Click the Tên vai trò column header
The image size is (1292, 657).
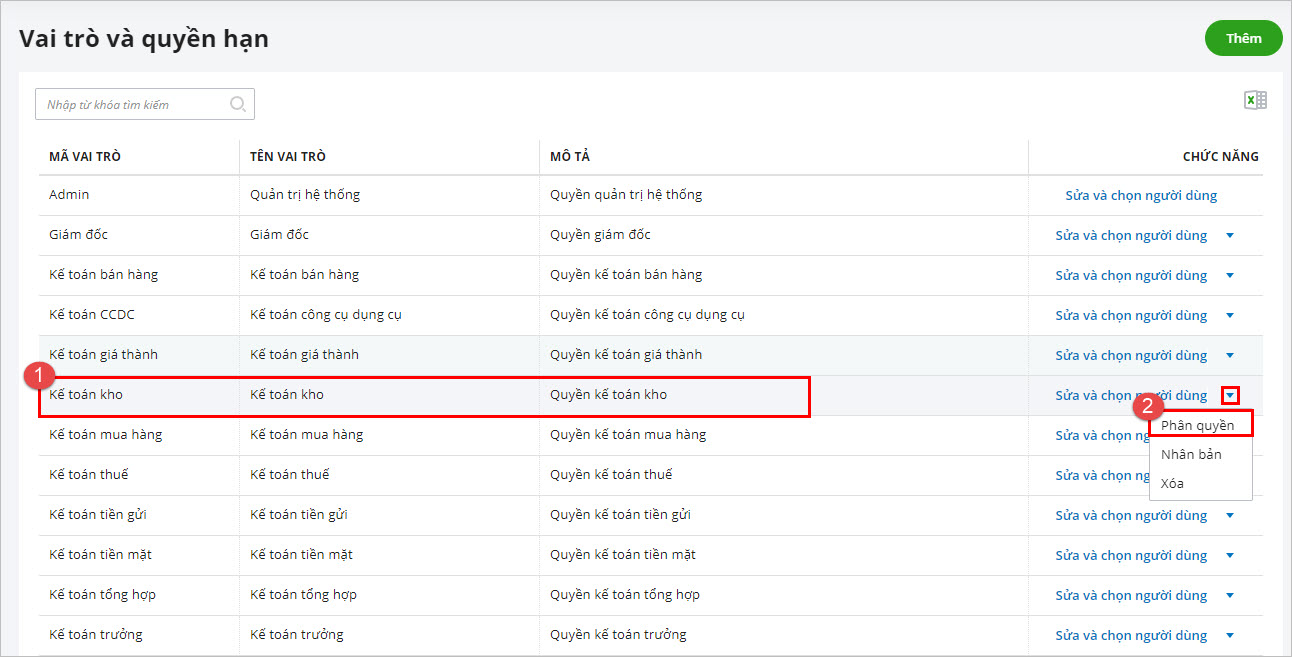[288, 157]
